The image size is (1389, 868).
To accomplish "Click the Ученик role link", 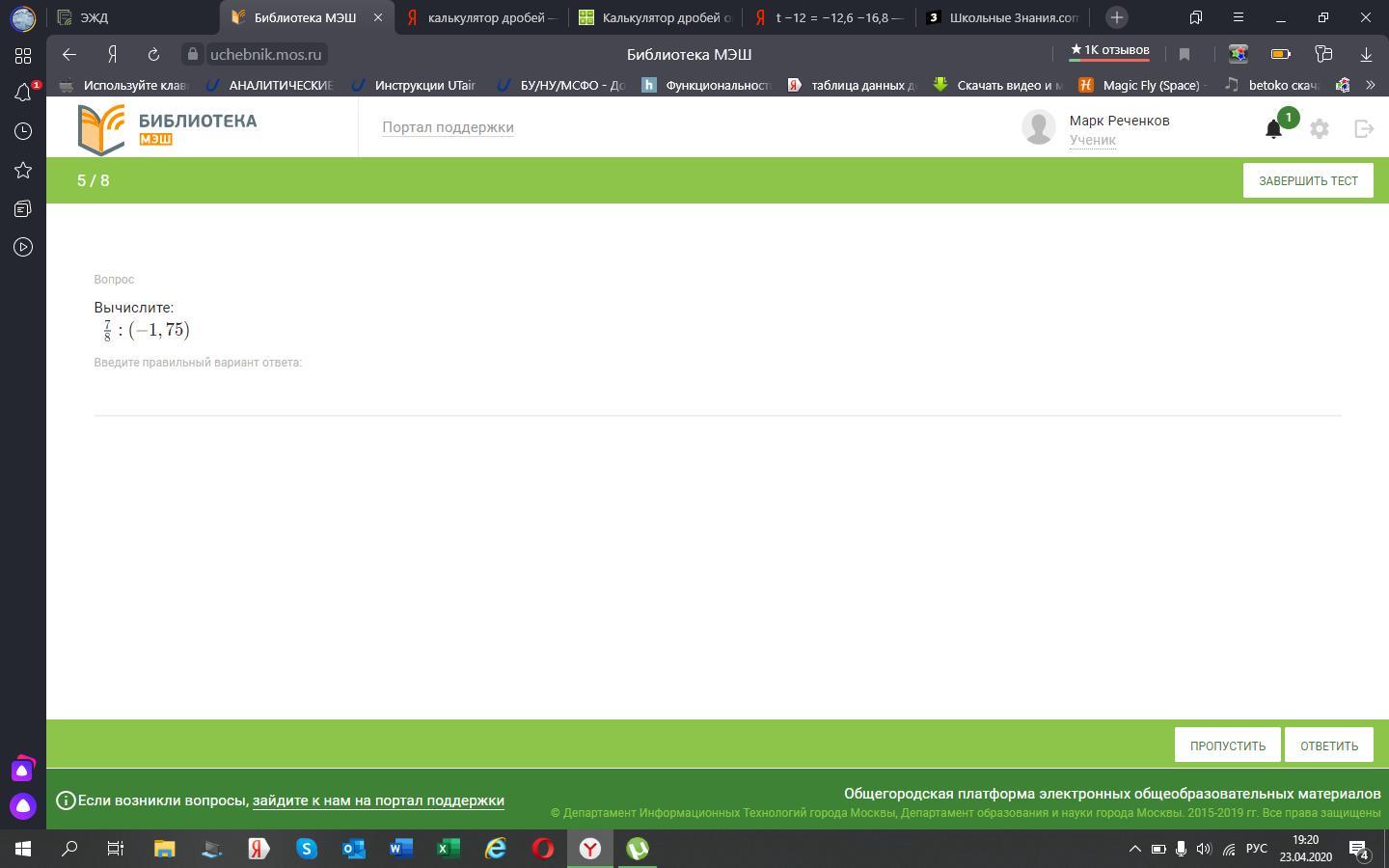I will point(1092,140).
